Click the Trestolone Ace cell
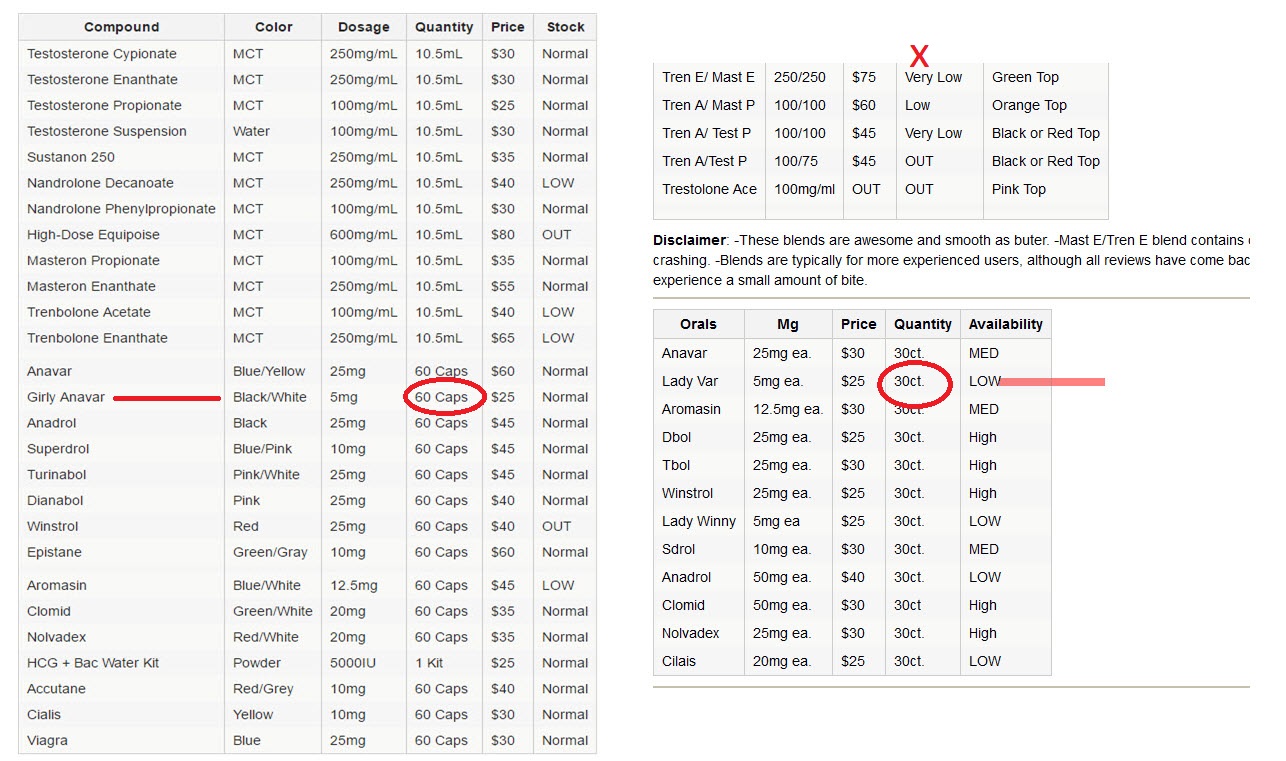Viewport: 1286px width, 761px height. (x=709, y=189)
